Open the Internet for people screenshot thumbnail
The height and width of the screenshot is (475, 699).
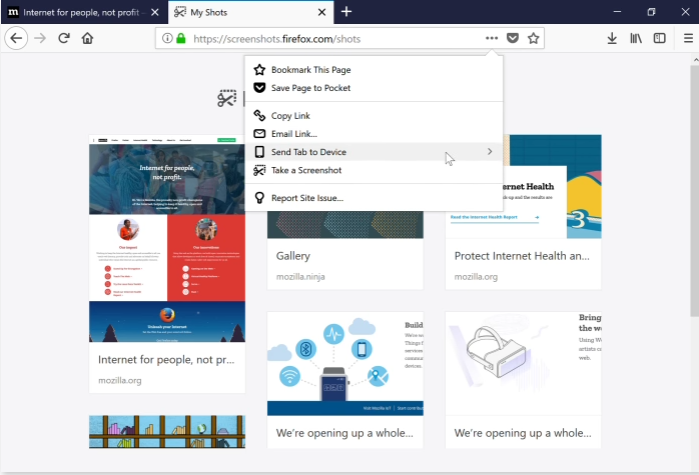click(167, 238)
